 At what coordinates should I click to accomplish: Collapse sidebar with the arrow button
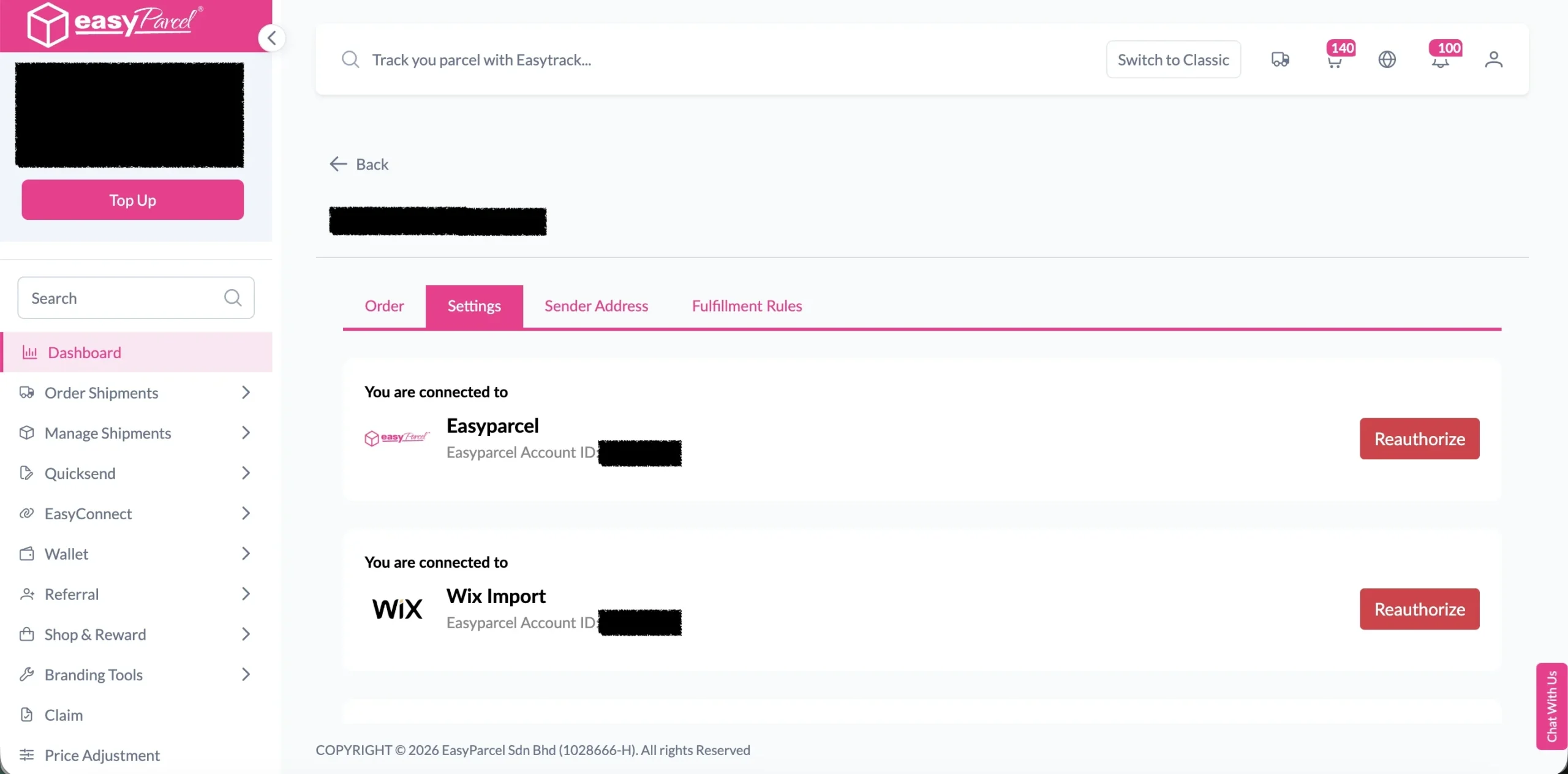(271, 38)
